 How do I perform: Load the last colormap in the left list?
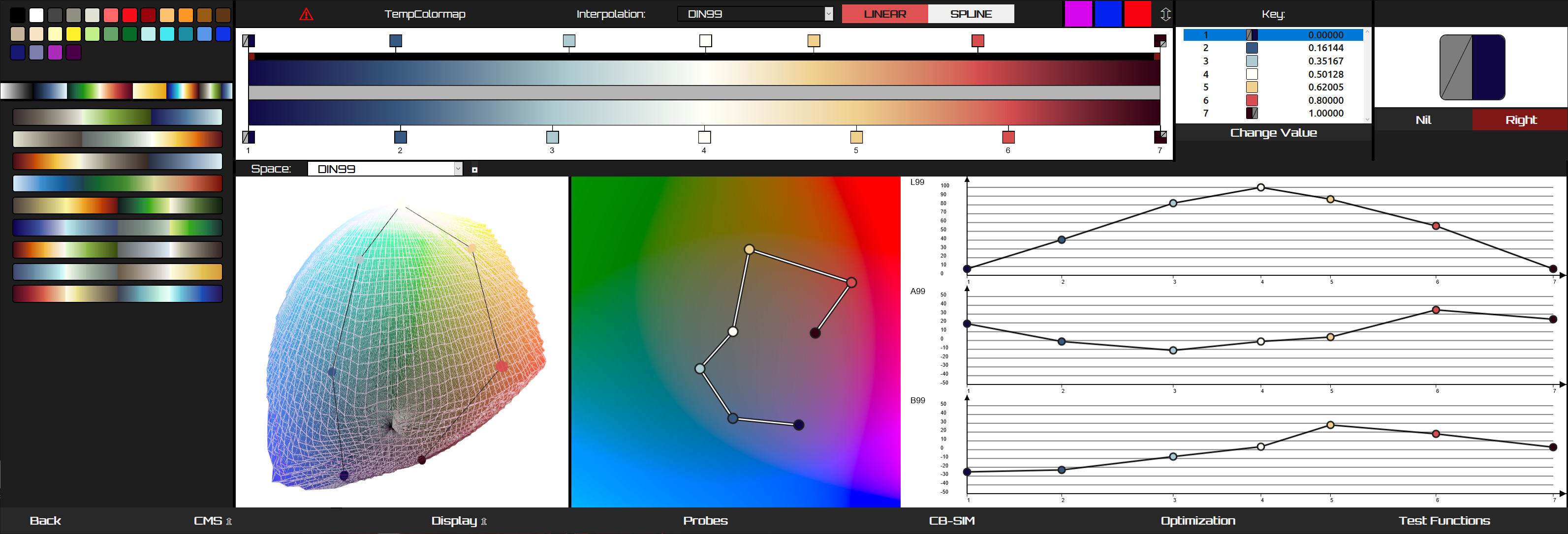[x=118, y=294]
